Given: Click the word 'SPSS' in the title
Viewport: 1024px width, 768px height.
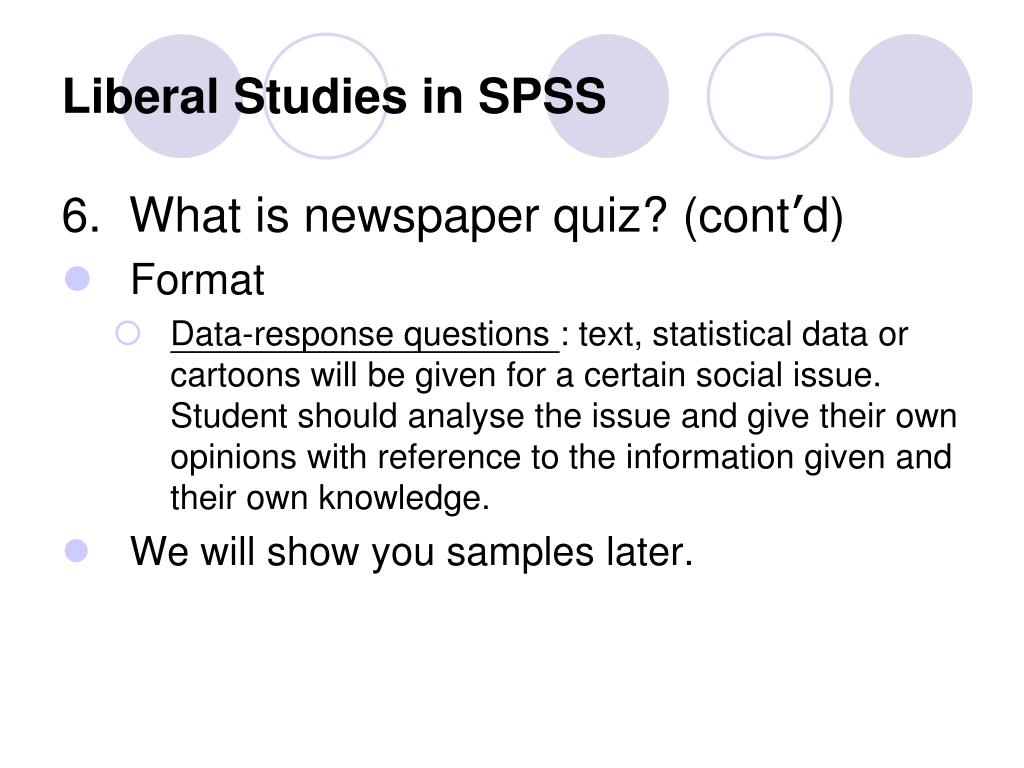Looking at the screenshot, I should (542, 97).
